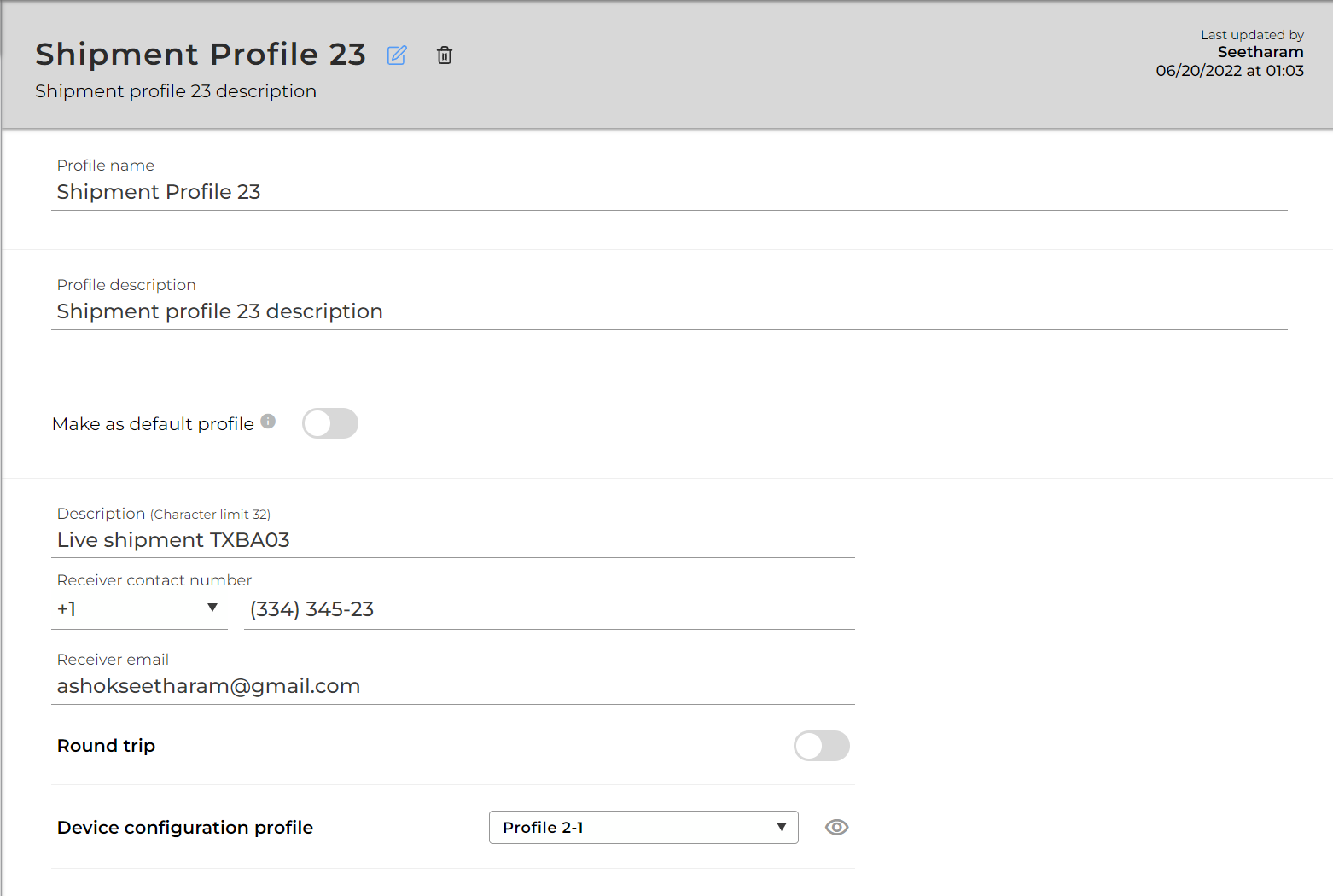Enable the Round trip toggle

(822, 746)
